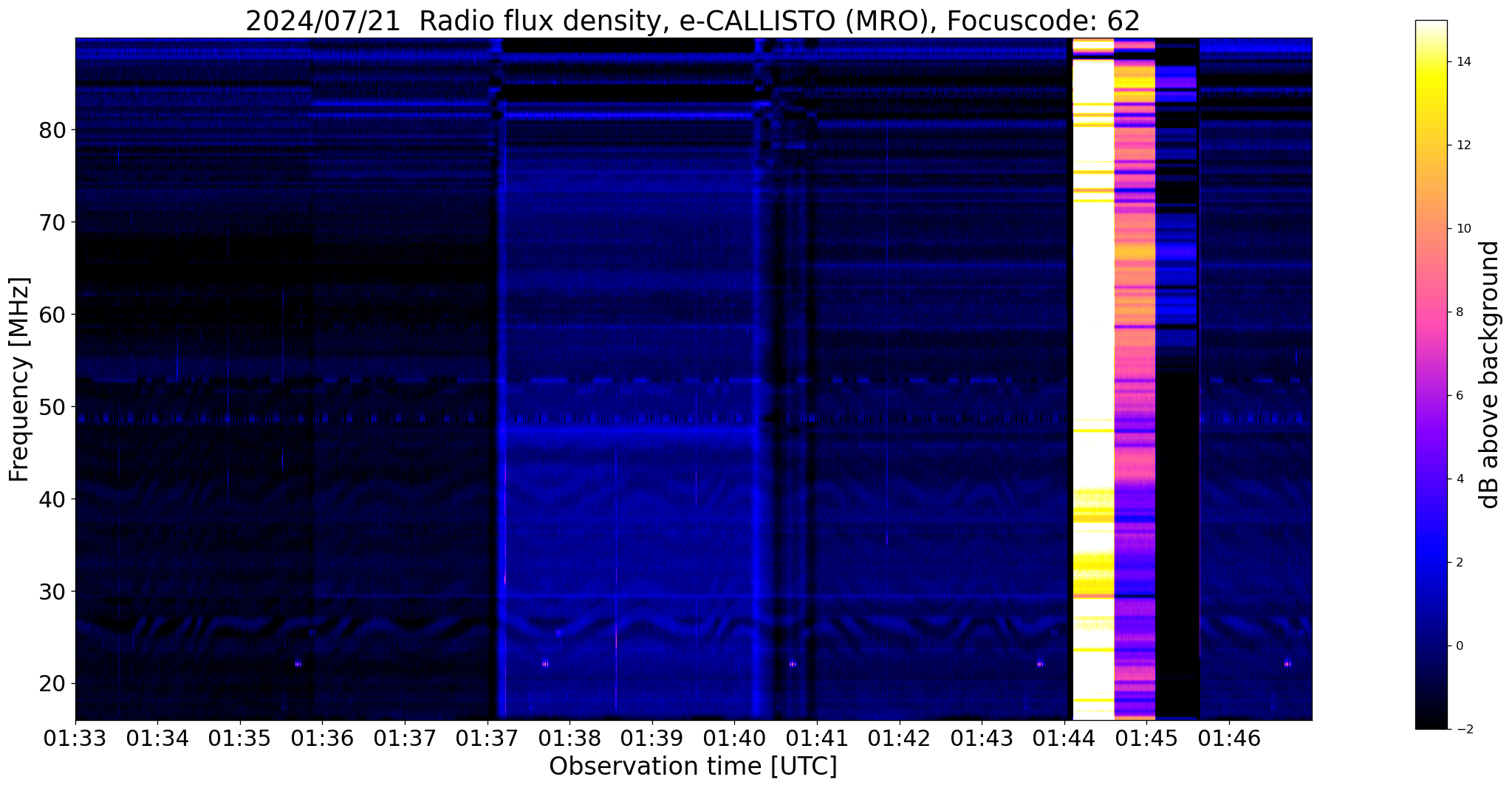
Task: Click the 'dB above background' colorbar label
Action: click(x=1490, y=374)
